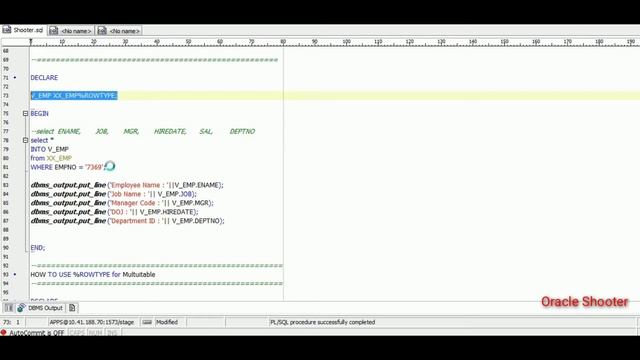Screen dimensions: 640x360
Task: Collapse the select statement fold marker
Action: click(x=25, y=140)
